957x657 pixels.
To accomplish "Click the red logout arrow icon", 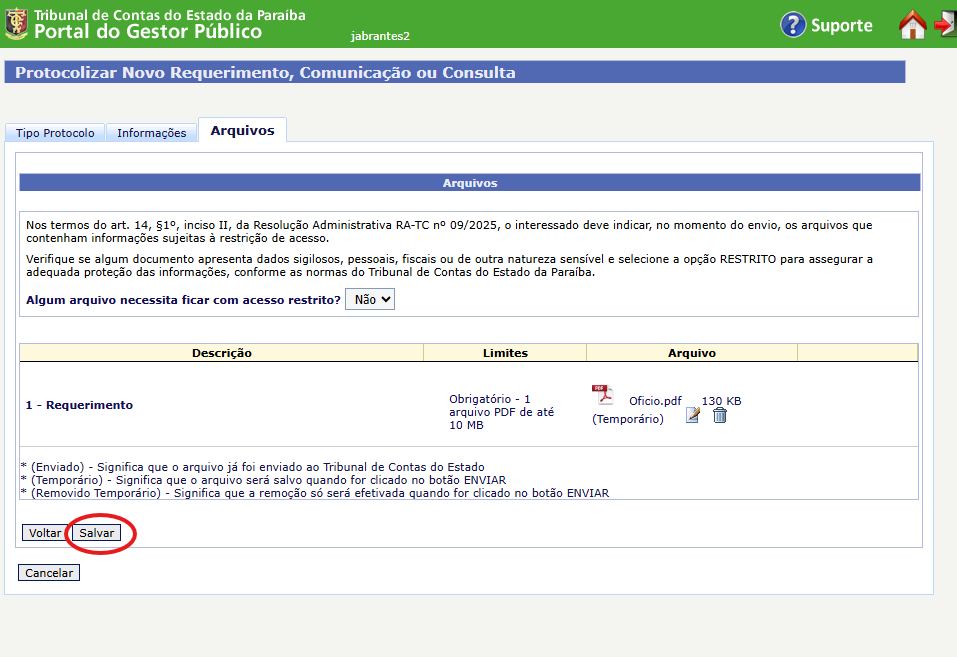I will point(945,24).
